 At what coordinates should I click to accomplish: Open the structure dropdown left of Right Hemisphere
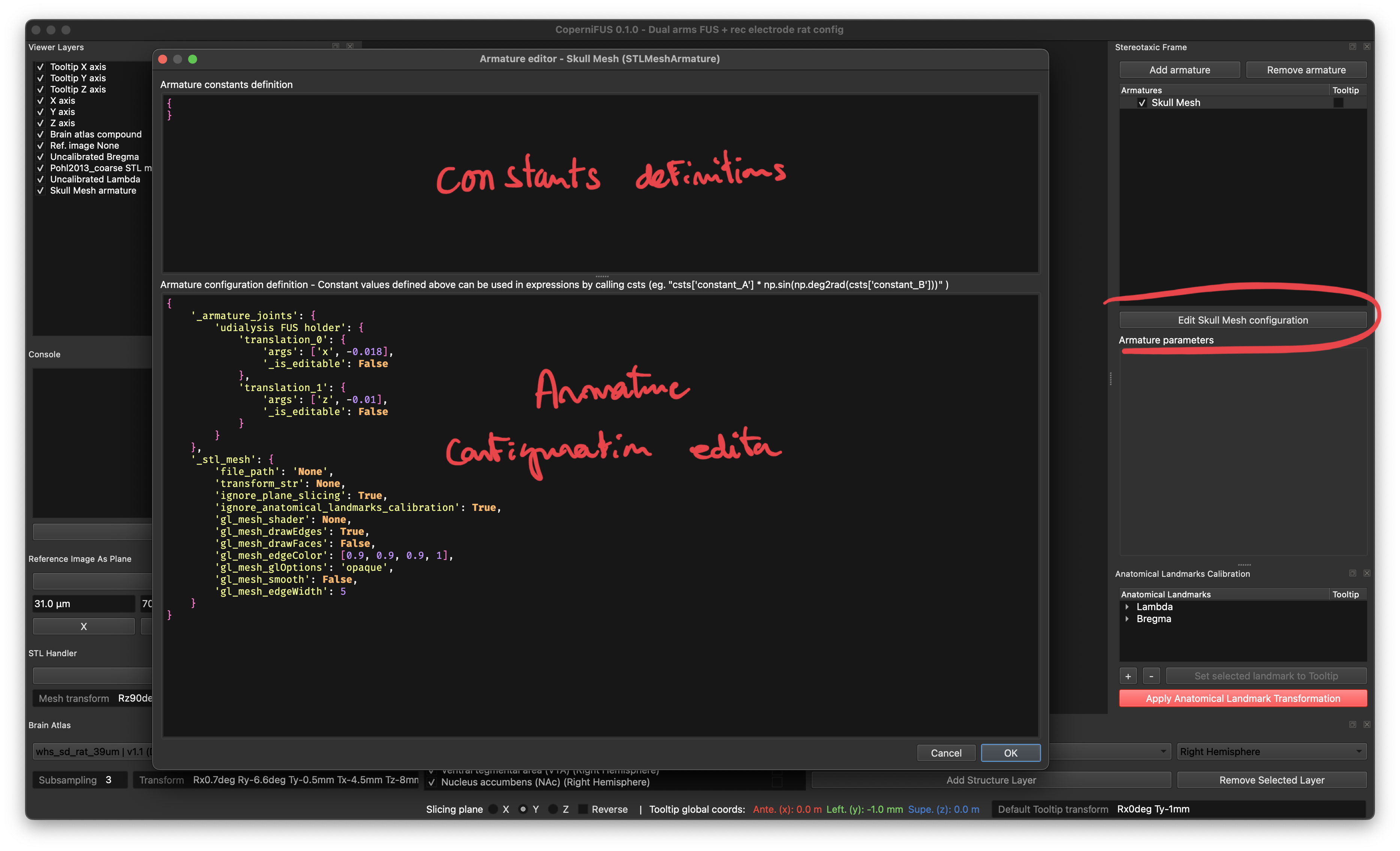pyautogui.click(x=1110, y=752)
